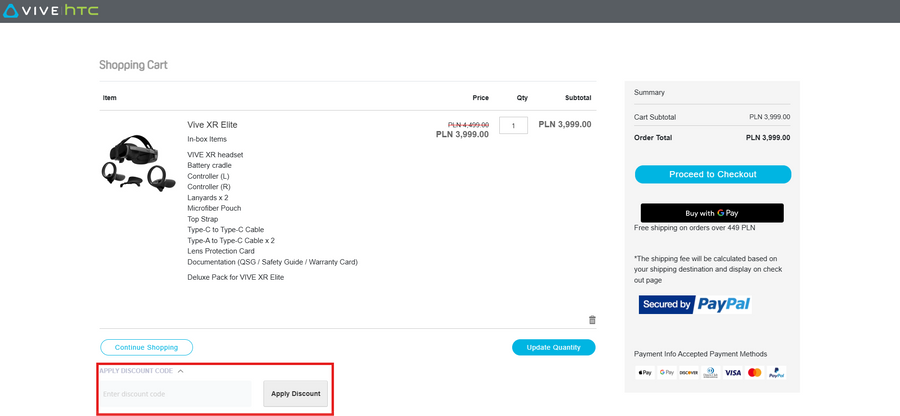Screen dimensions: 900x416
Task: Click the VISA card icon
Action: 733,372
